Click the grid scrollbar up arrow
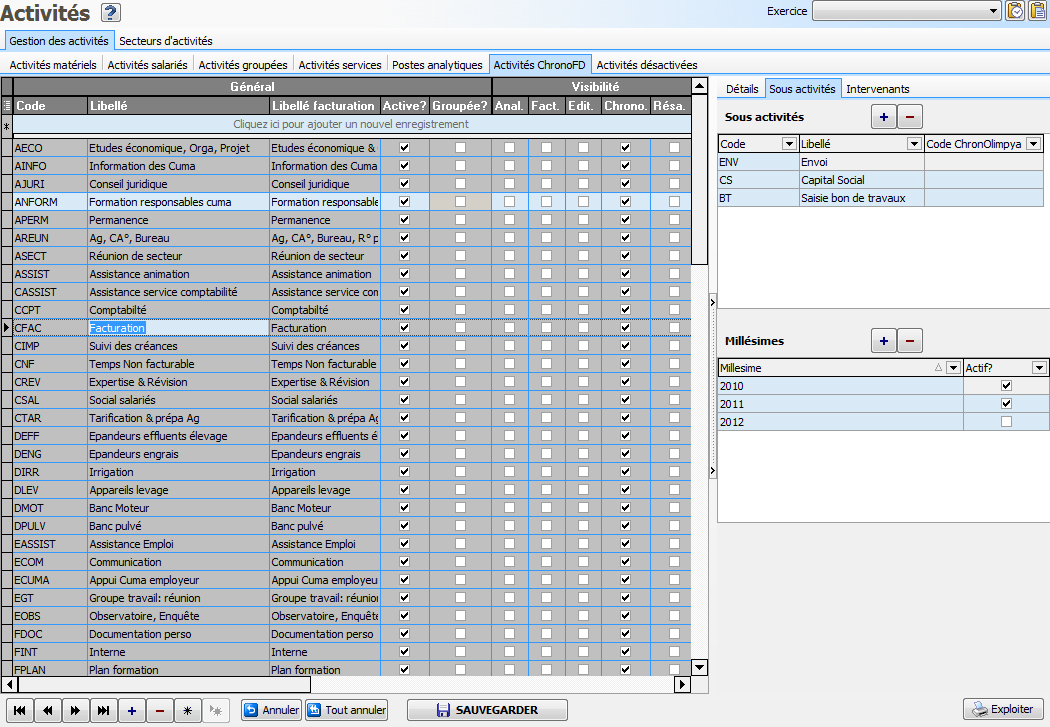Screen dimensions: 1050x727 (699, 86)
